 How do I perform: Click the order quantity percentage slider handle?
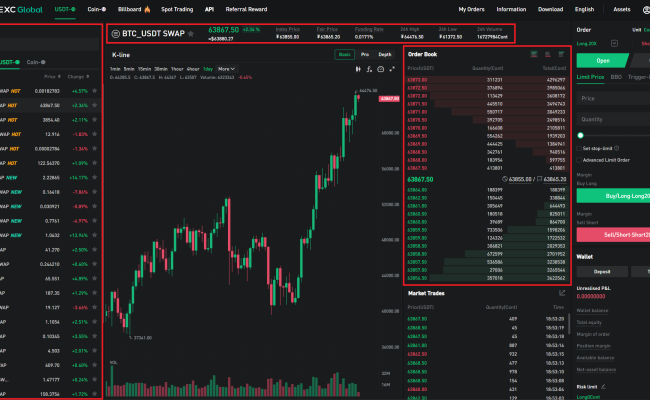pyautogui.click(x=580, y=135)
